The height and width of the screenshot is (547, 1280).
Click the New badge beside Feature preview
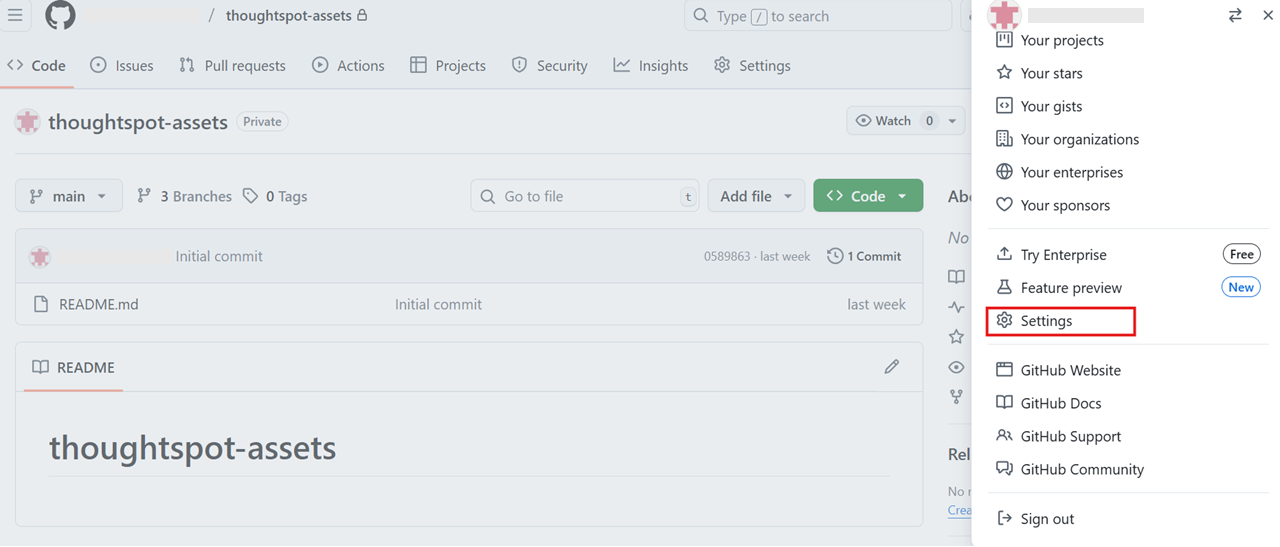(x=1241, y=287)
